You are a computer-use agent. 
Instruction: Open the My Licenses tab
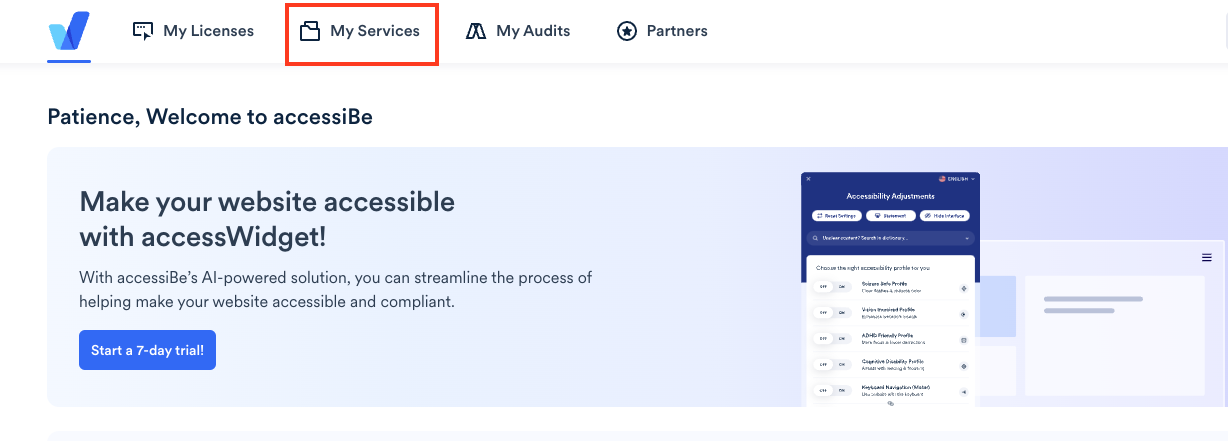coord(193,31)
